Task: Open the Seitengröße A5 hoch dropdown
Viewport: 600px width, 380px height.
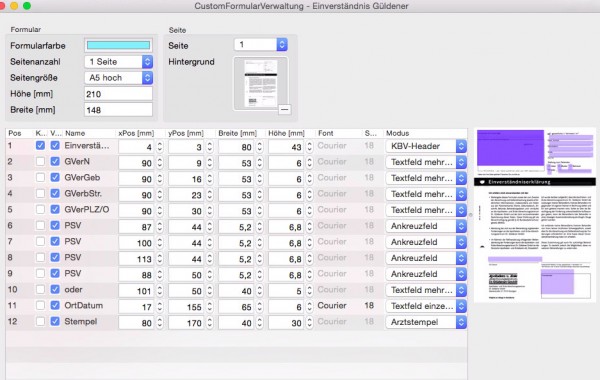Action: 119,78
